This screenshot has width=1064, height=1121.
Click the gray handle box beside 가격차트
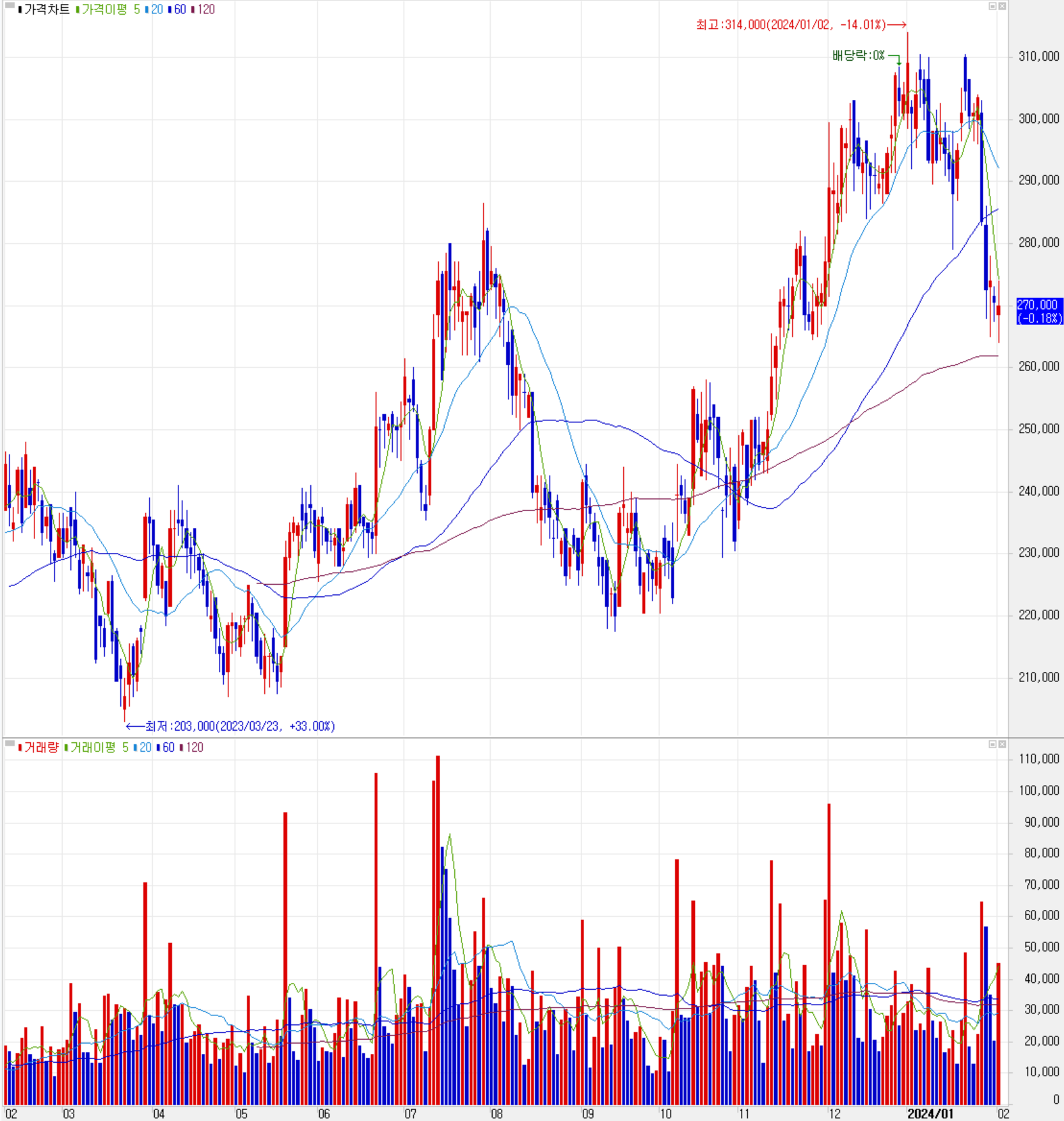[10, 6]
